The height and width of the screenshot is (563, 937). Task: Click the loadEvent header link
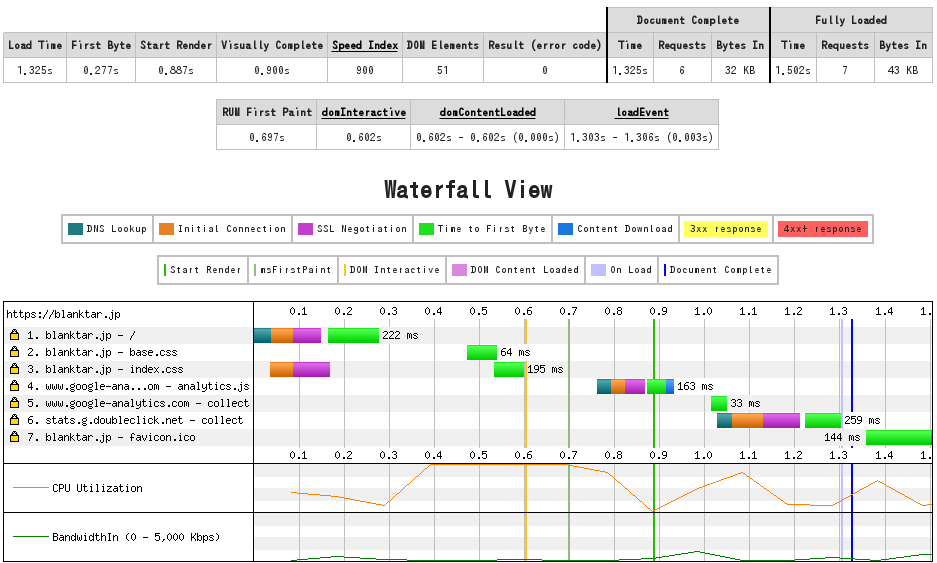pyautogui.click(x=641, y=112)
